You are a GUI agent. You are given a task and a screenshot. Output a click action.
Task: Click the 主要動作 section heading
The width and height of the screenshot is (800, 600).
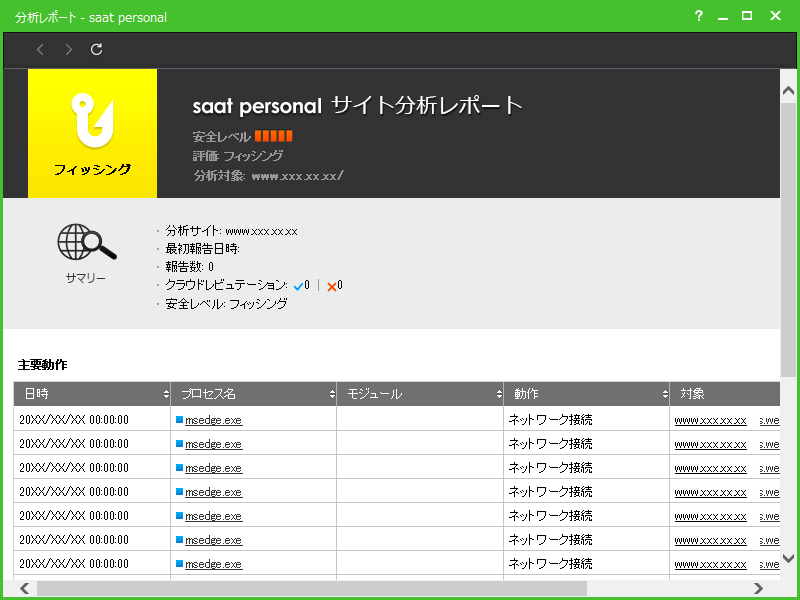(42, 365)
